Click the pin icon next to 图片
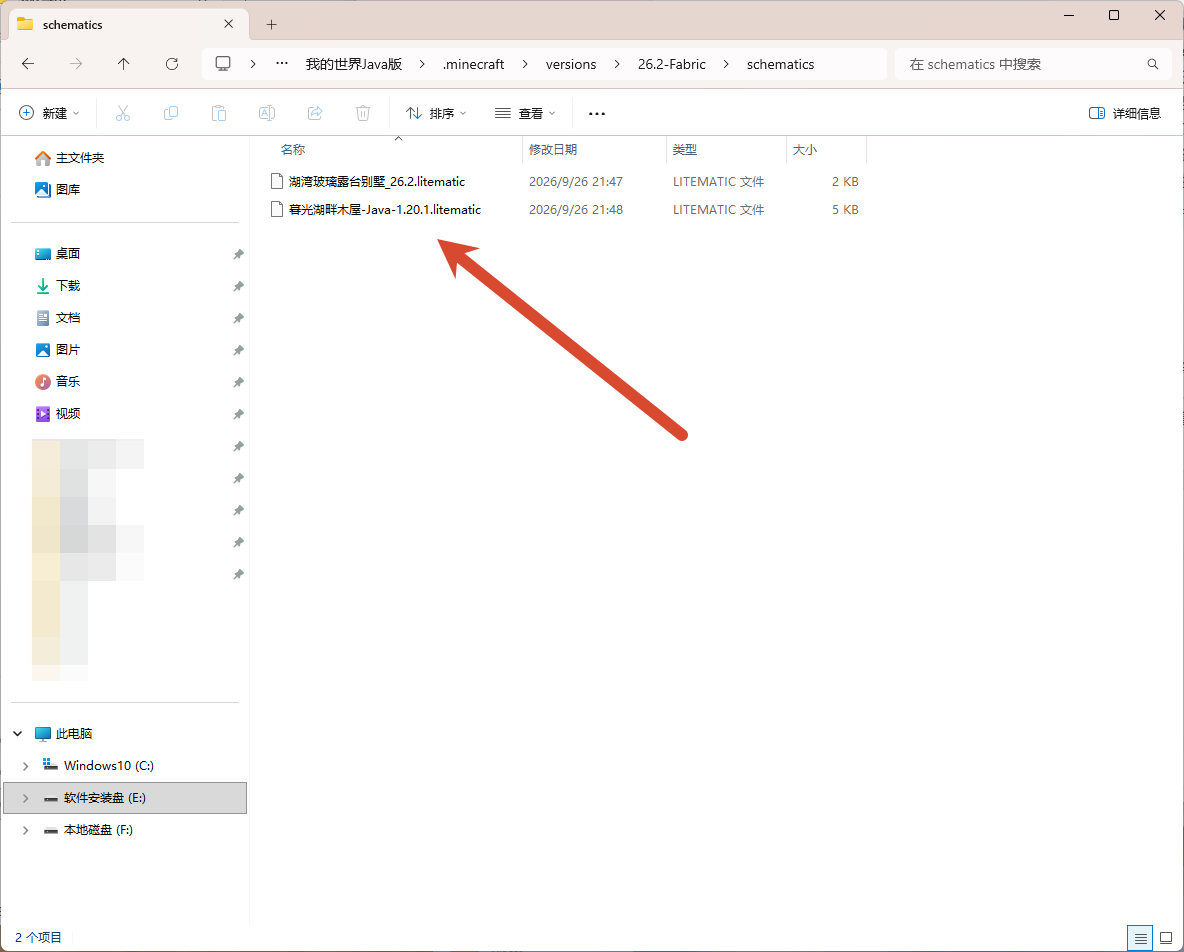1184x952 pixels. point(239,350)
